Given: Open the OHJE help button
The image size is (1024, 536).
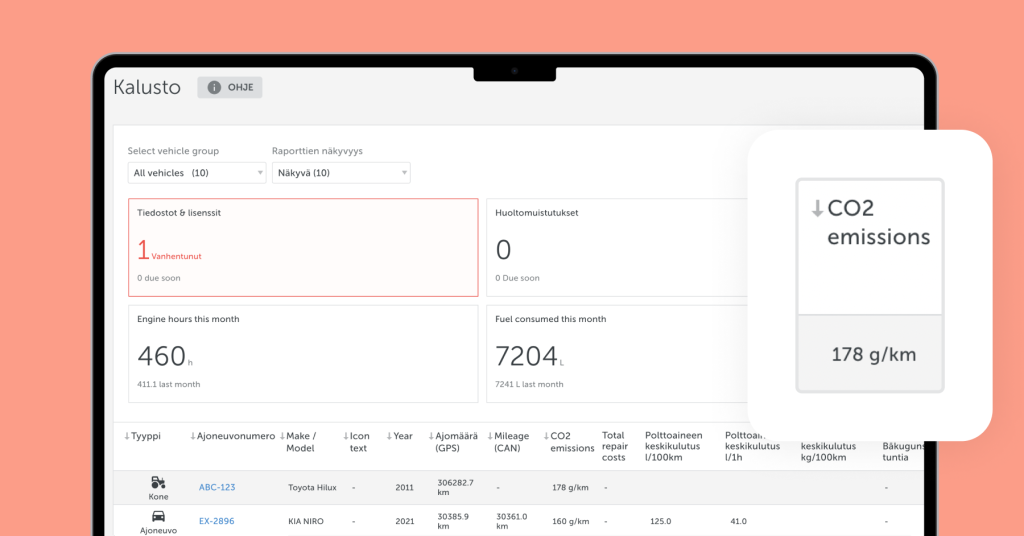Looking at the screenshot, I should point(230,88).
